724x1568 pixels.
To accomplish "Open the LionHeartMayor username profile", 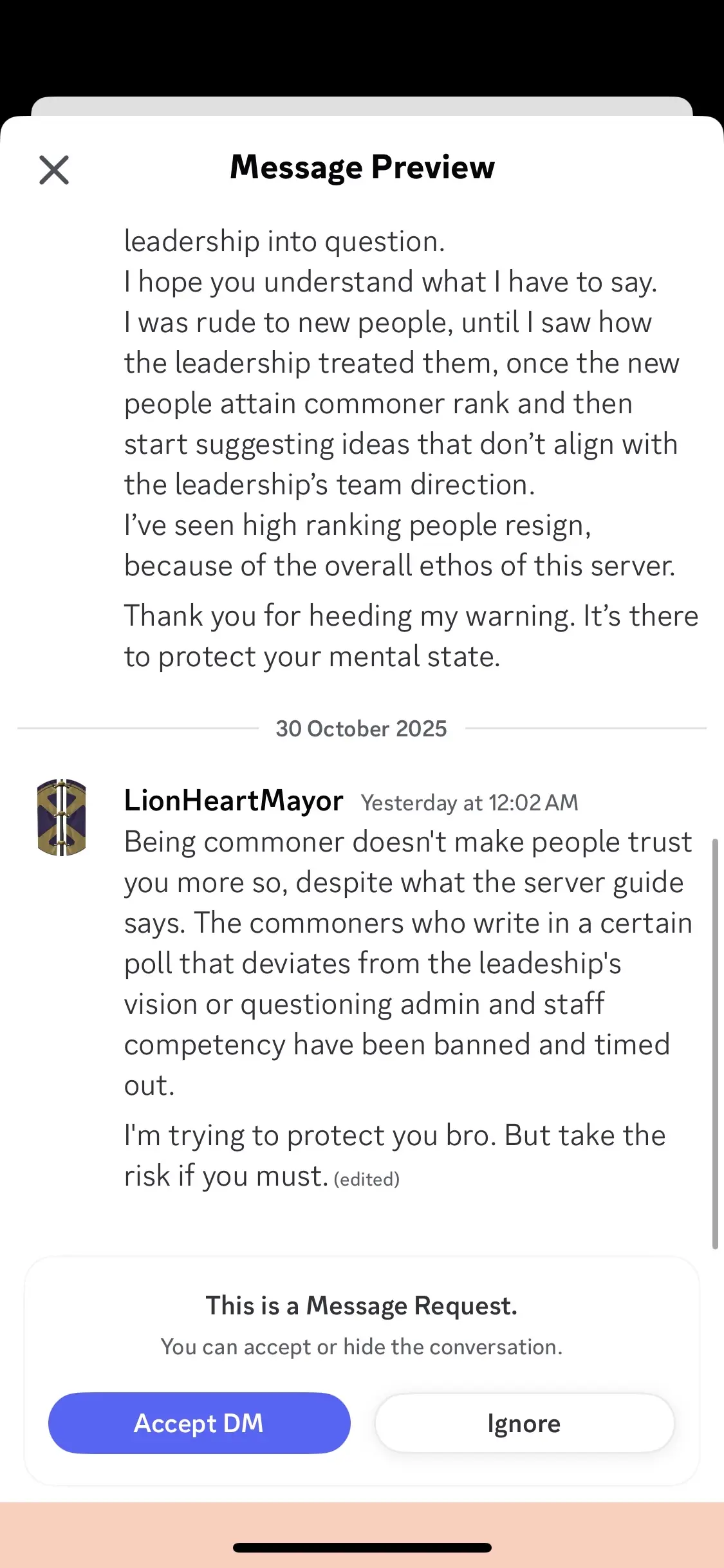I will (x=234, y=801).
